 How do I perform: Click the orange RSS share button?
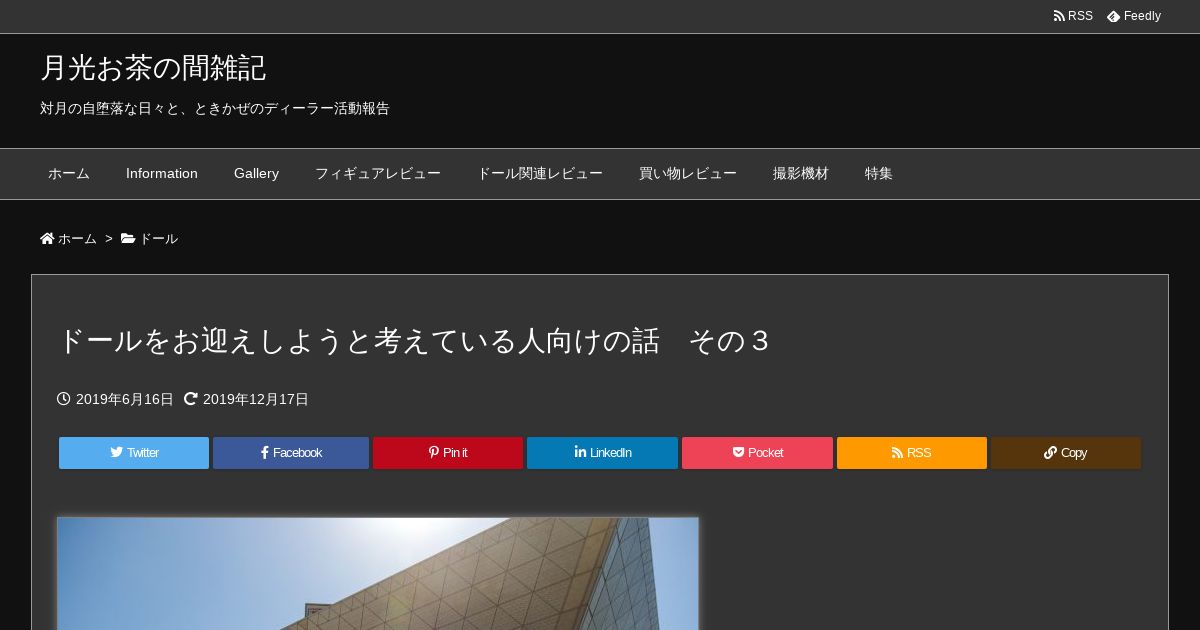(912, 453)
